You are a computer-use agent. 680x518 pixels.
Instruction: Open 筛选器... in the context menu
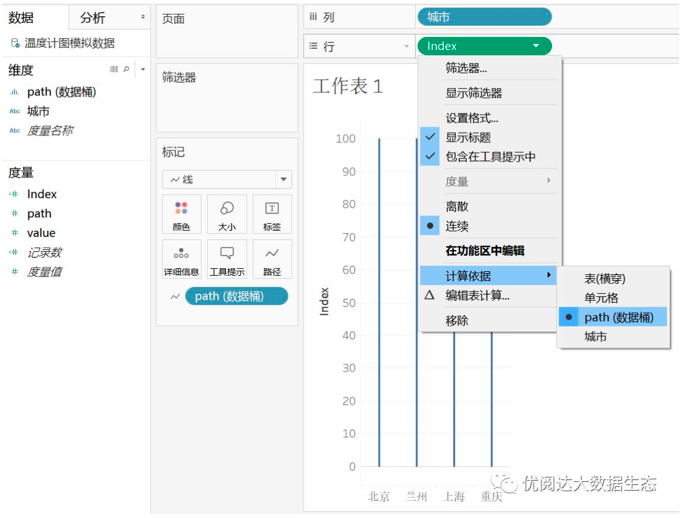point(466,68)
